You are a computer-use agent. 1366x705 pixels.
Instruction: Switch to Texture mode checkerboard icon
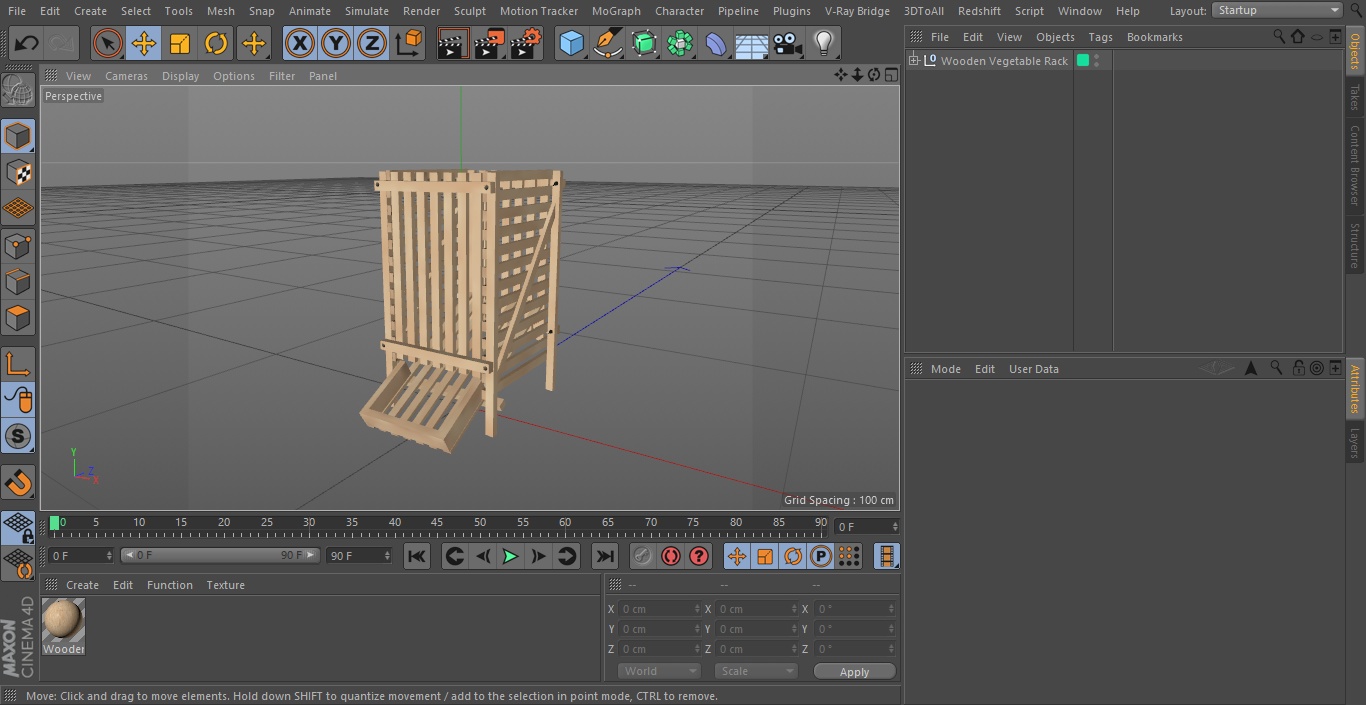pyautogui.click(x=18, y=172)
